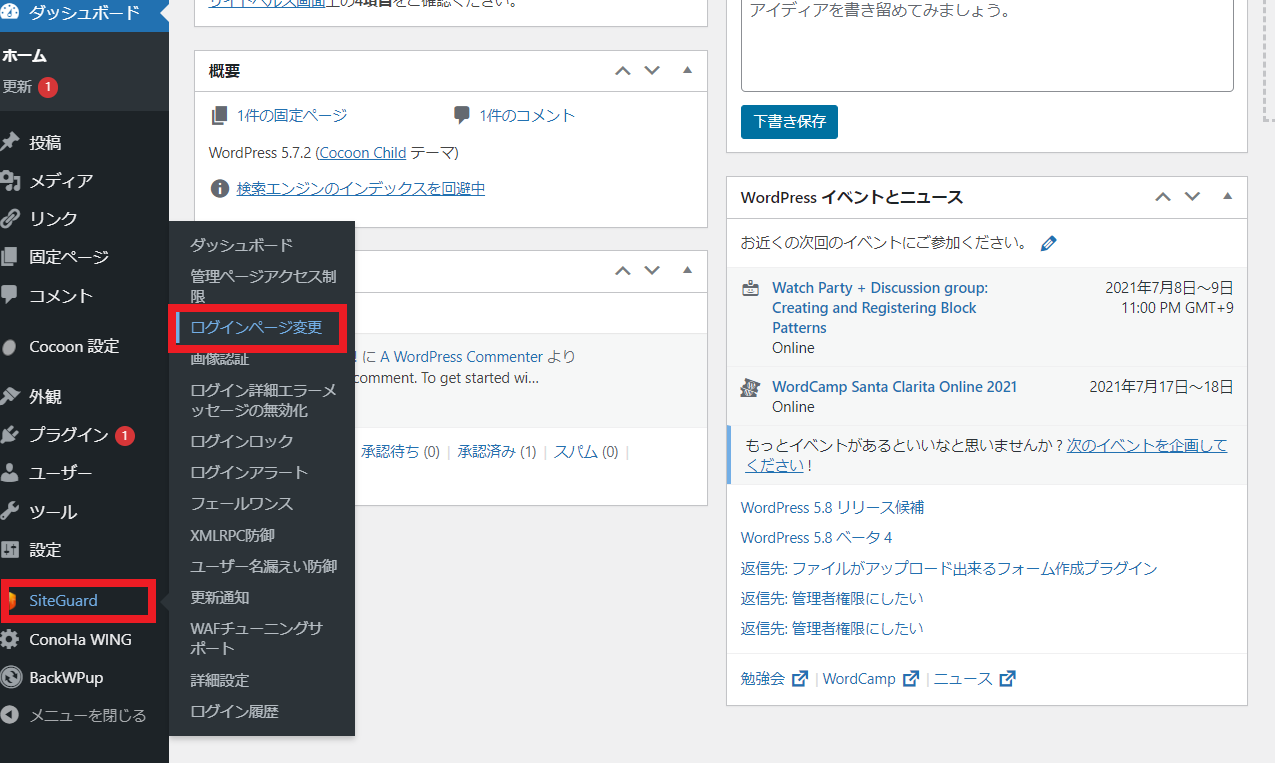The width and height of the screenshot is (1275, 763).
Task: Click the Dashboard gauge icon in sidebar
Action: point(10,14)
